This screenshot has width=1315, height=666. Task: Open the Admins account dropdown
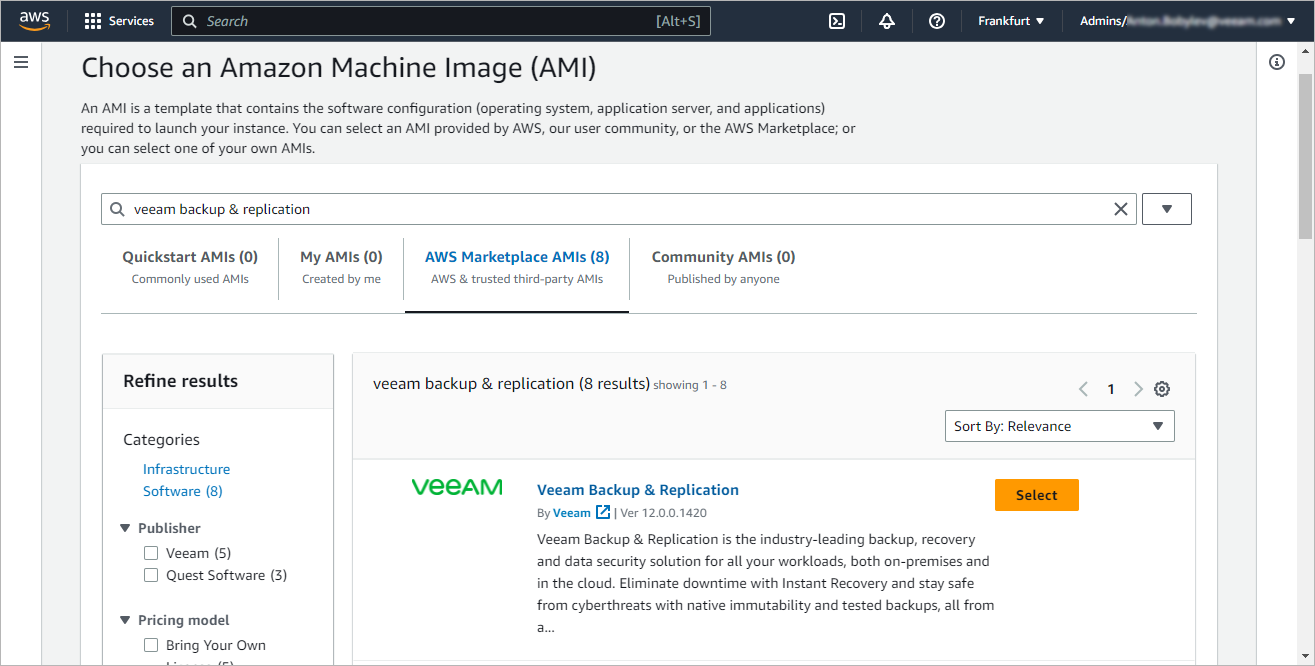[1186, 21]
